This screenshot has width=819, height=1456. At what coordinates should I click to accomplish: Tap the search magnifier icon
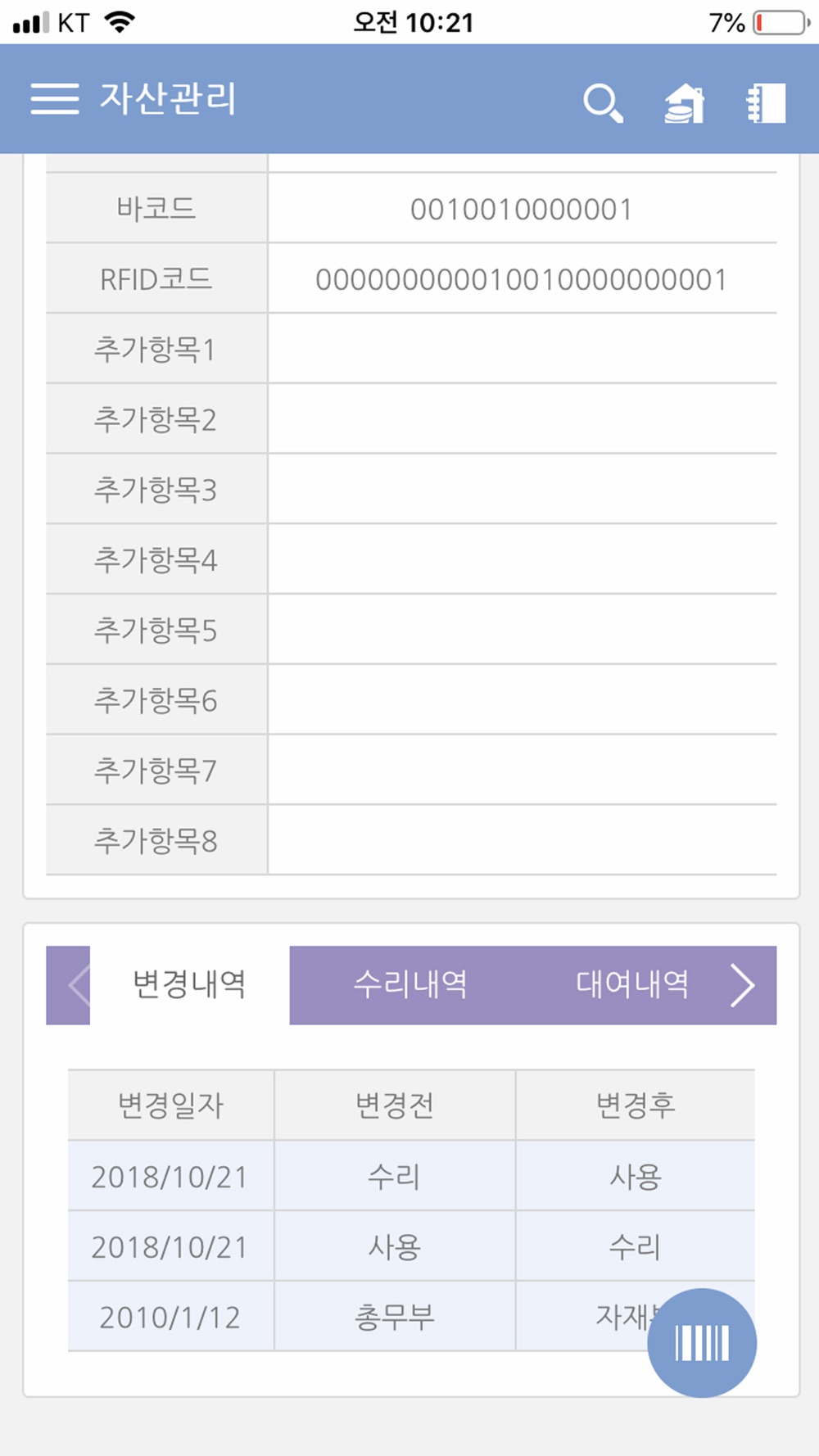603,103
